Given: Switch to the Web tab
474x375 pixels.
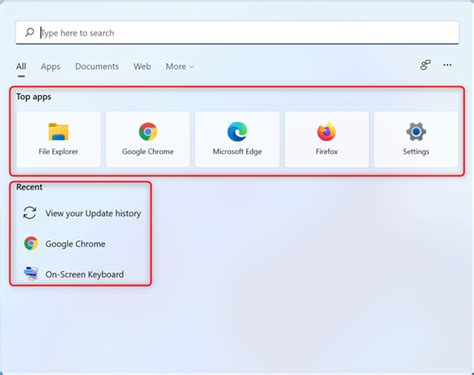Looking at the screenshot, I should point(142,66).
